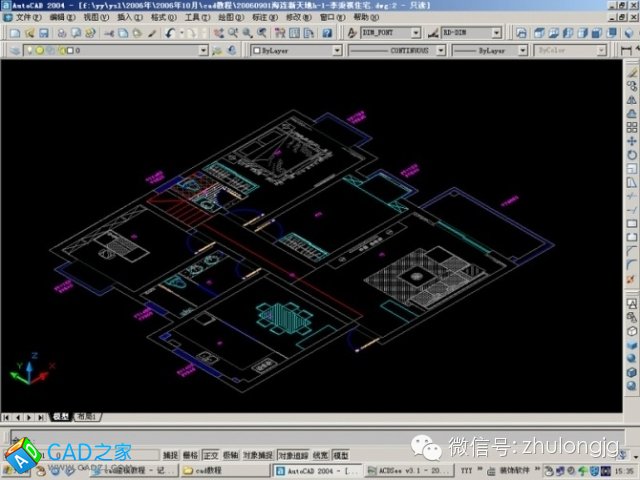Switch to ACDSee v3.1 taskbar button

pos(403,470)
